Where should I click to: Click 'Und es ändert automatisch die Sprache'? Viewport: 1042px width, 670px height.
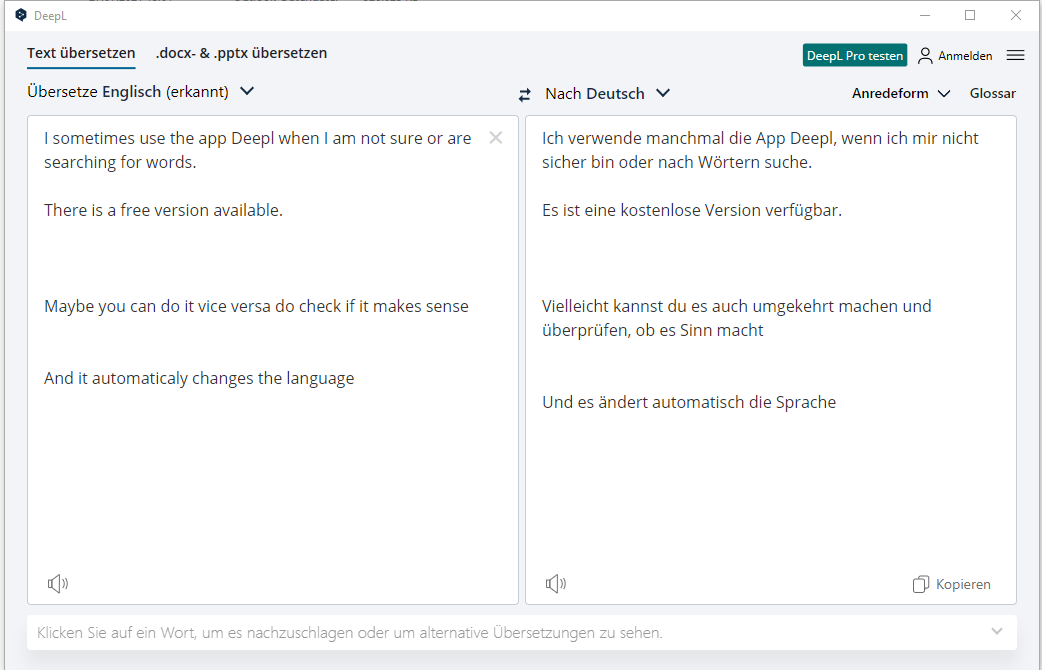coord(689,403)
